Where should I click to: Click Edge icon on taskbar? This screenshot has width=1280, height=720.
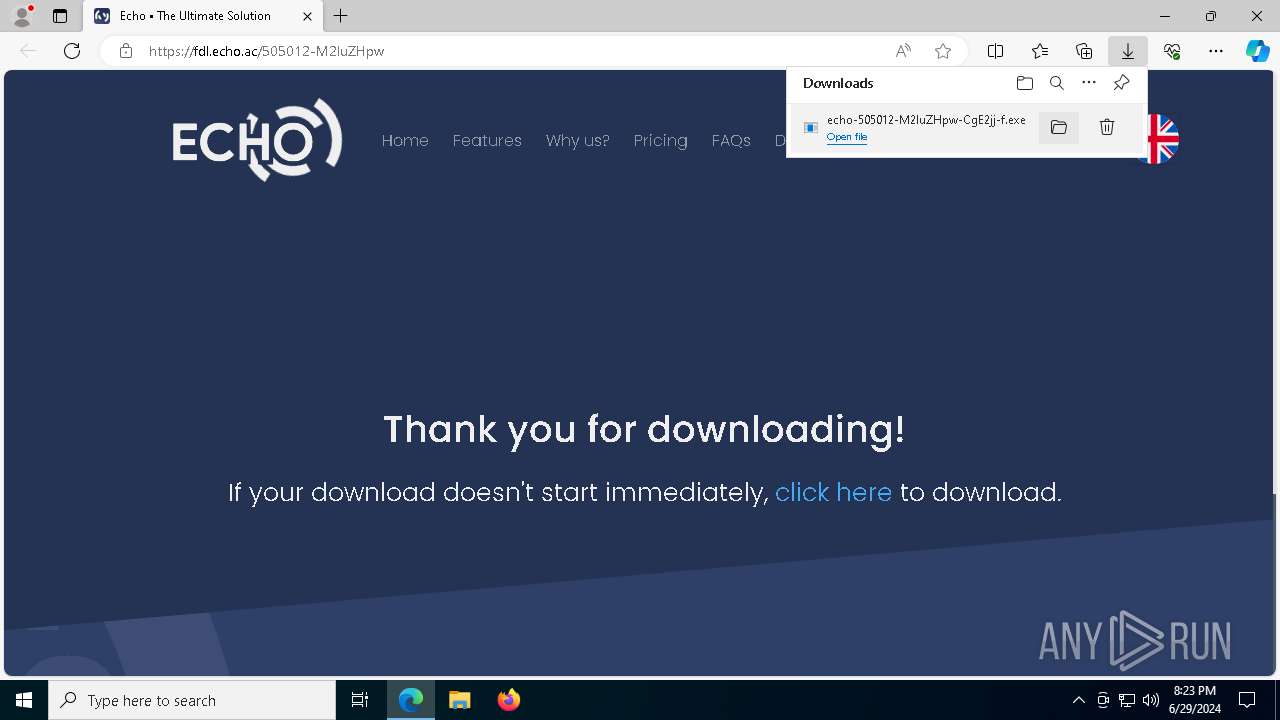(411, 700)
